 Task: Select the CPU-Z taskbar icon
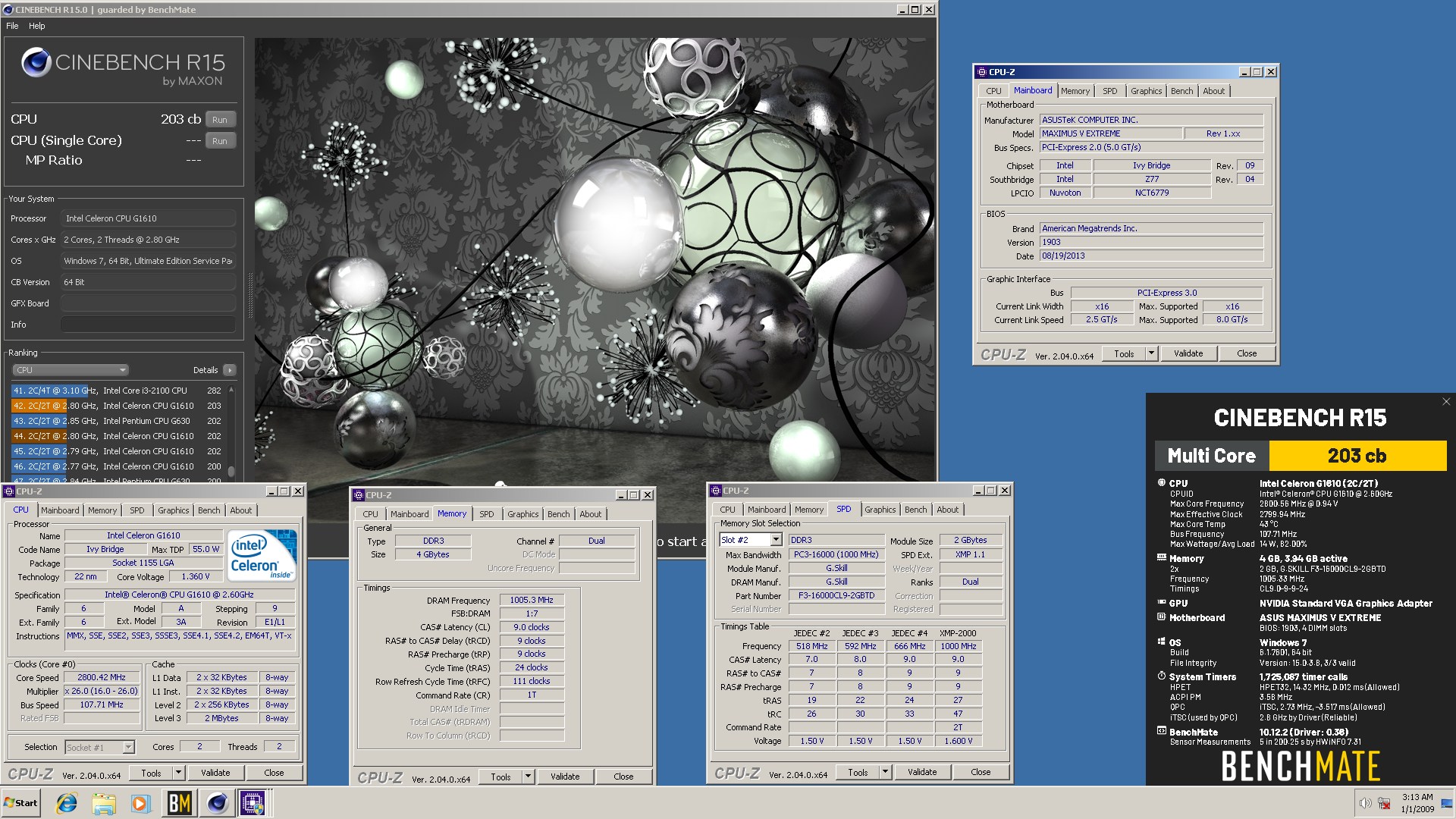click(253, 803)
